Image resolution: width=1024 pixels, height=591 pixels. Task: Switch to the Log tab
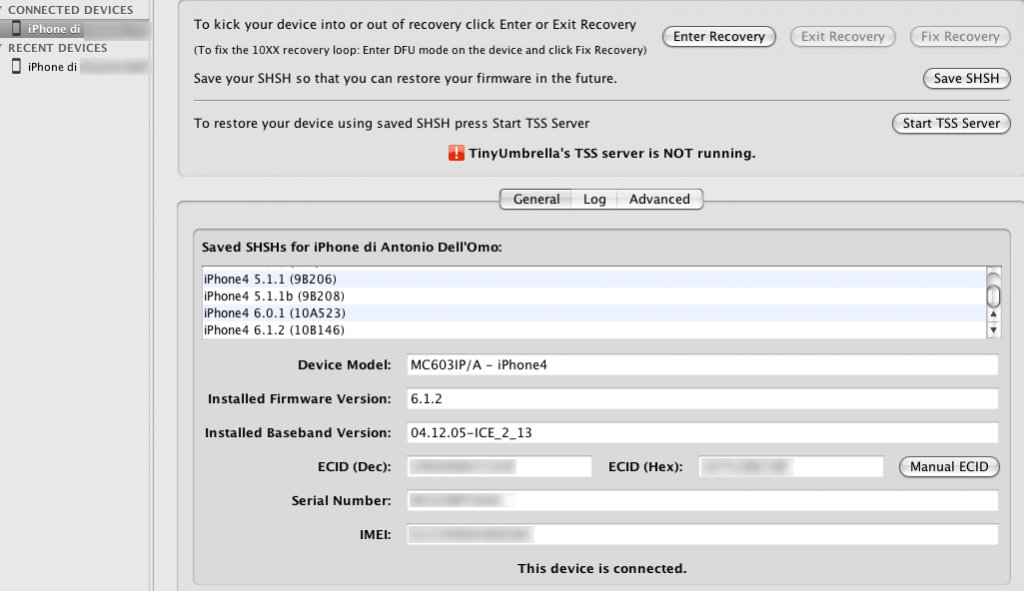pyautogui.click(x=594, y=199)
